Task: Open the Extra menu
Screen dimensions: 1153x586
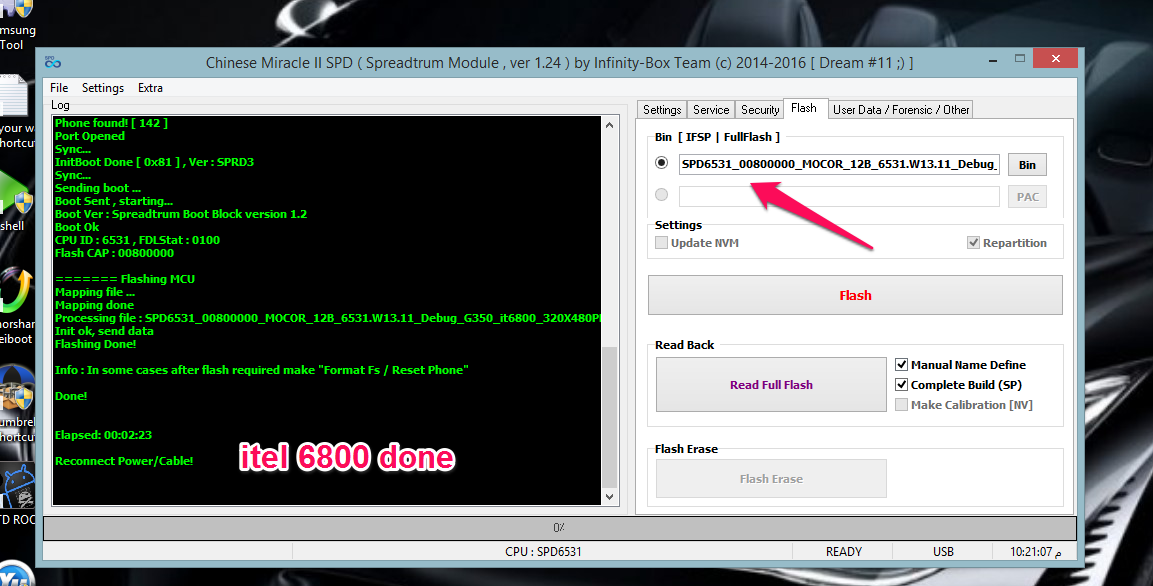Action: click(150, 87)
